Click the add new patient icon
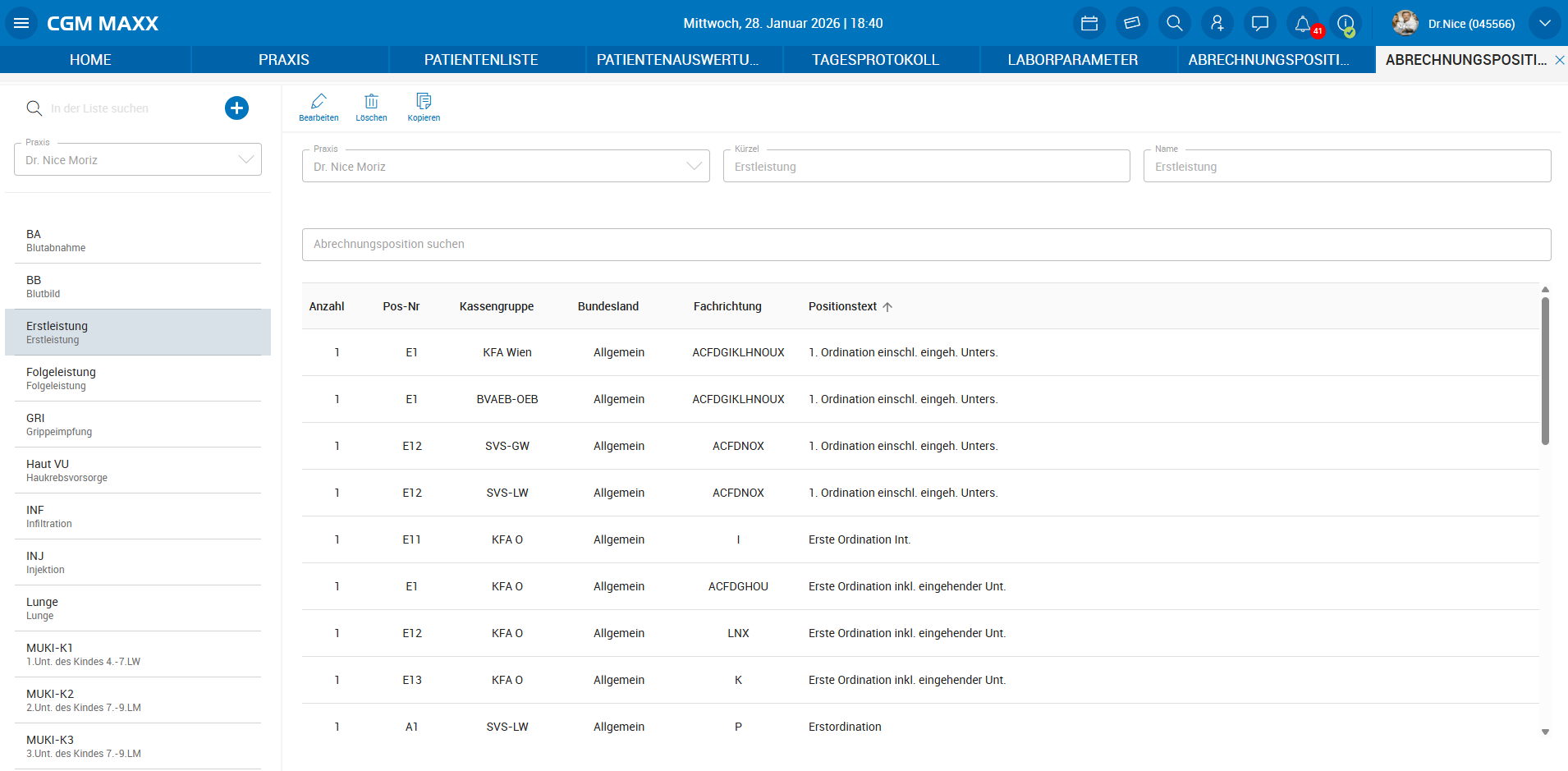 tap(1217, 23)
